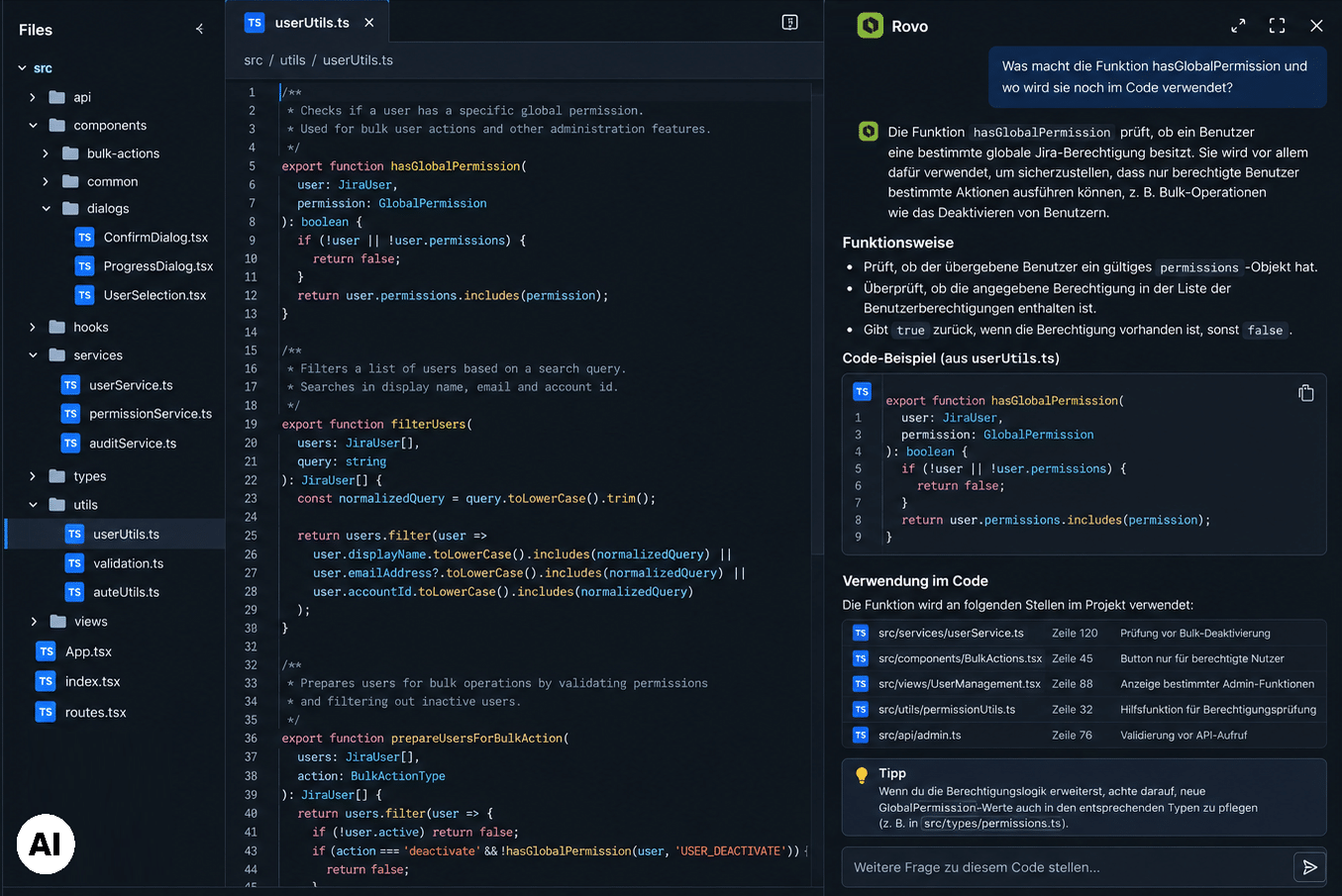Expand the common folder
Image resolution: width=1342 pixels, height=896 pixels.
46,181
